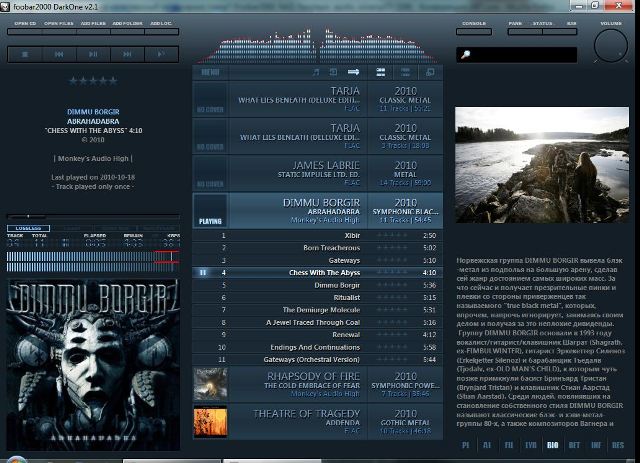Select Tarja What Lies Beneath 3 tracks album
640x463 pixels.
coord(318,136)
